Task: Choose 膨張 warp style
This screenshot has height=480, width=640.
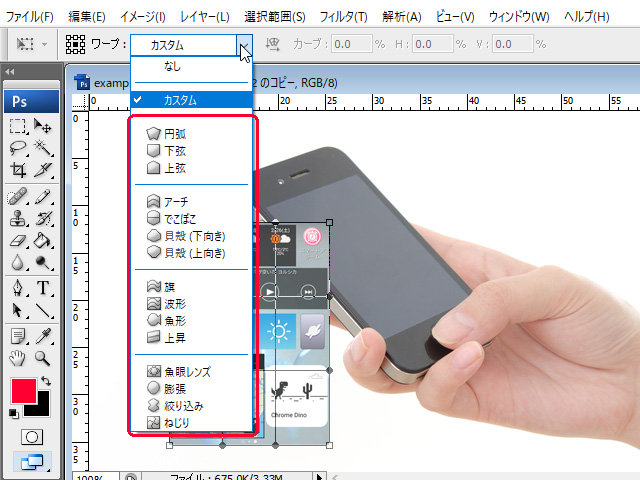Action: tap(191, 389)
